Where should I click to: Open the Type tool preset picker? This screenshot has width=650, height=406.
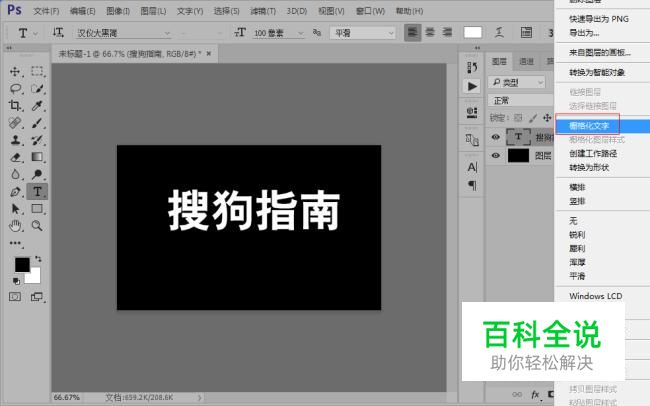coord(27,33)
